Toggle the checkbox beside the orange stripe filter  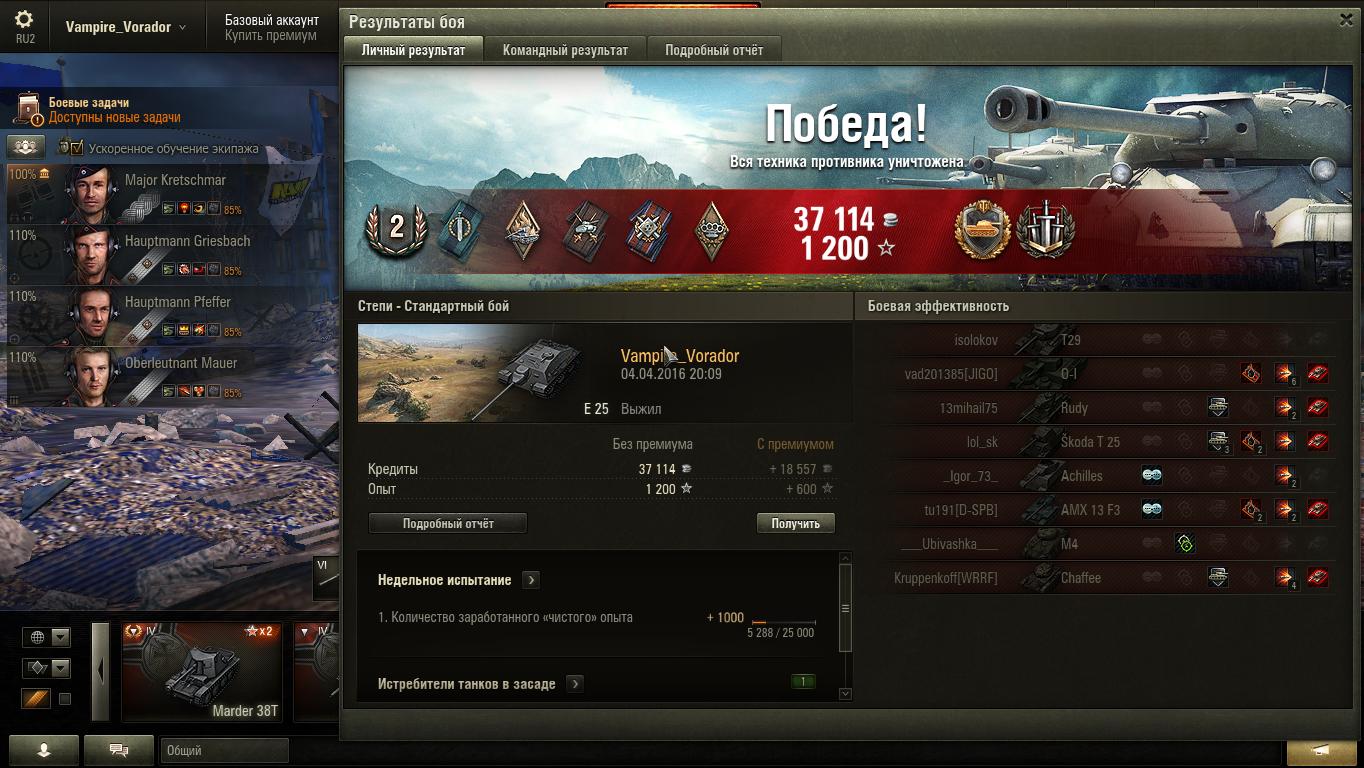[x=65, y=699]
